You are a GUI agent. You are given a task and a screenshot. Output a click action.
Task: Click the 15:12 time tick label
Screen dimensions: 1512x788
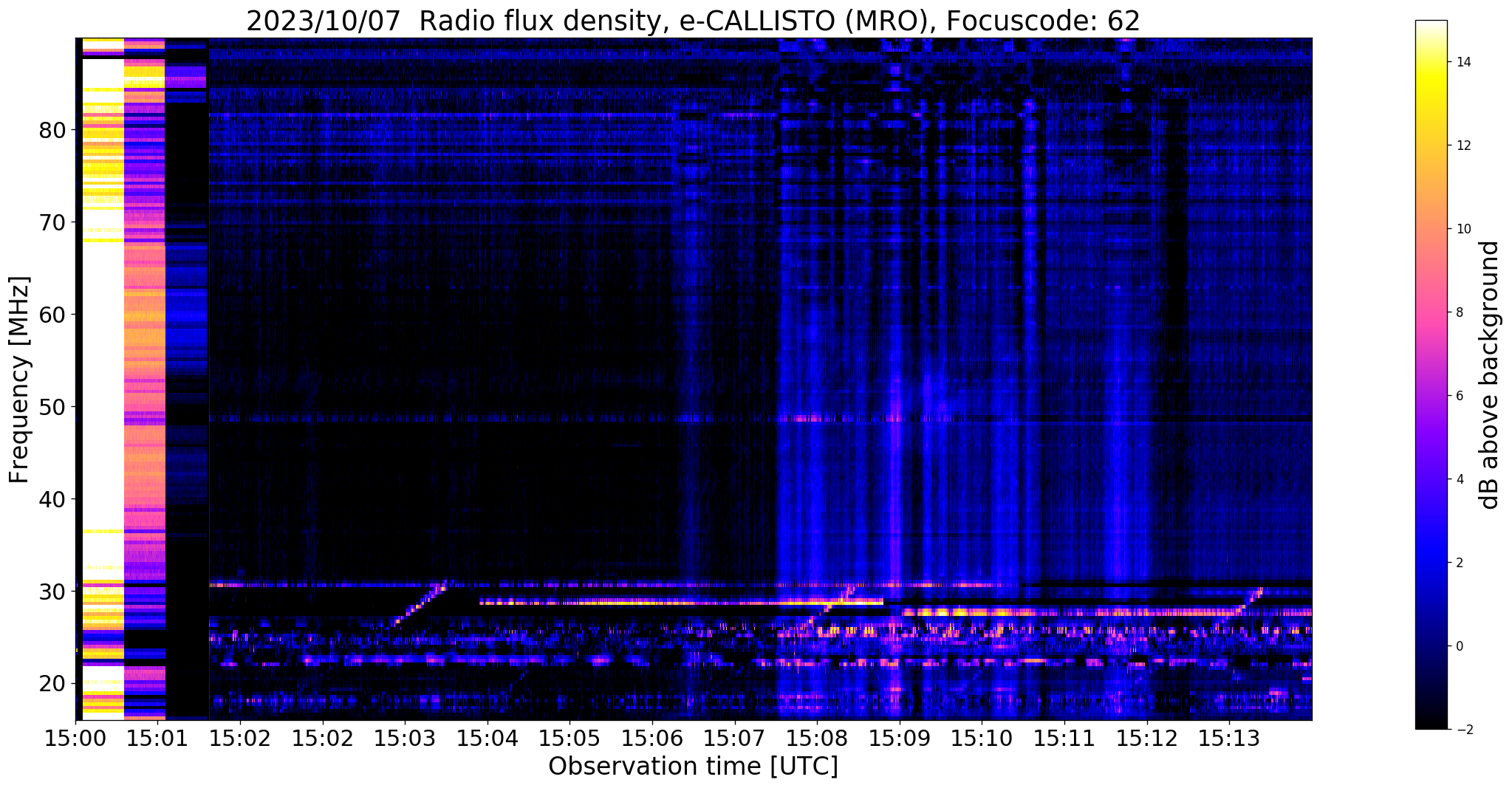pyautogui.click(x=1147, y=739)
